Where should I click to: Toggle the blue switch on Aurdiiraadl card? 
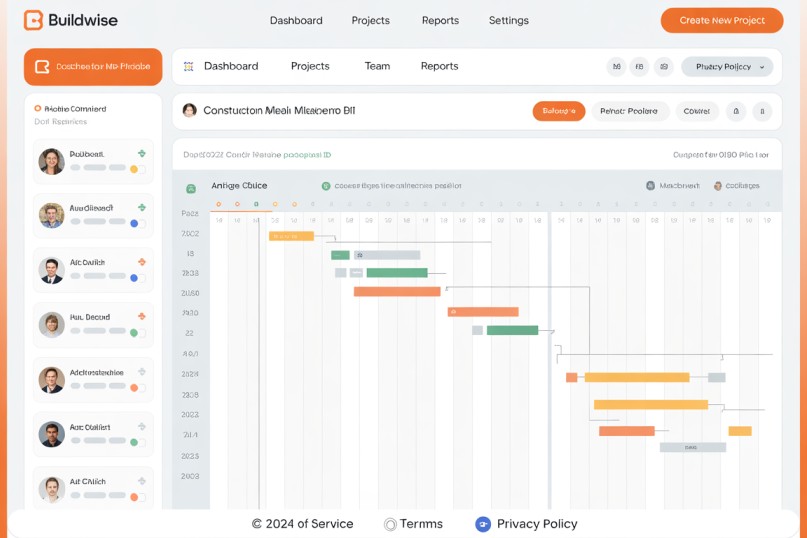coord(137,223)
